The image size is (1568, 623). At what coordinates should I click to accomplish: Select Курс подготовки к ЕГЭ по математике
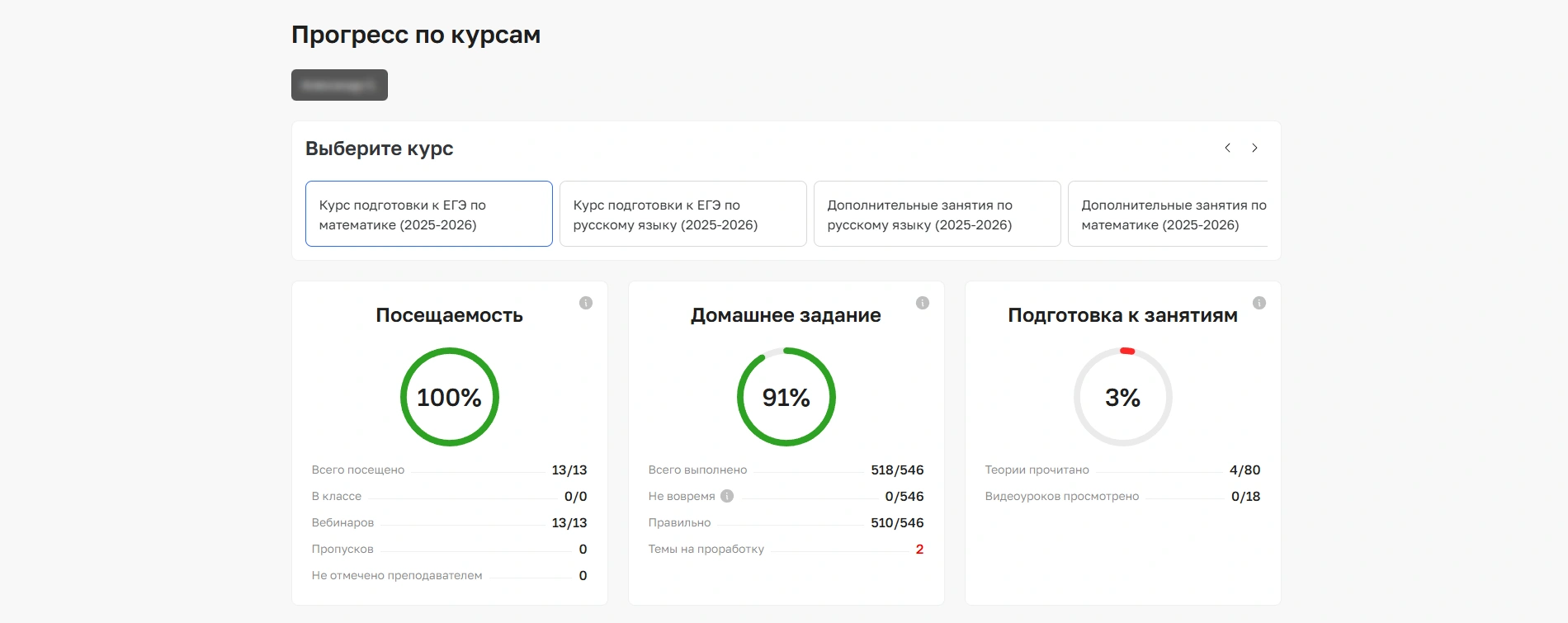pos(428,215)
